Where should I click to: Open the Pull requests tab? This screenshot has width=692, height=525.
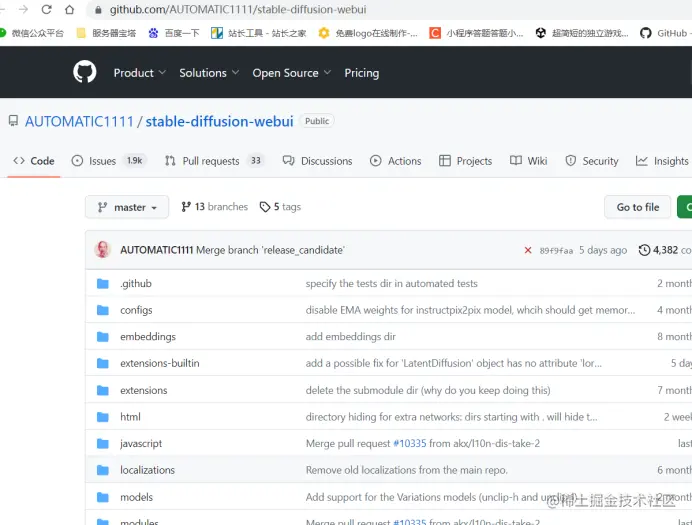tap(214, 161)
